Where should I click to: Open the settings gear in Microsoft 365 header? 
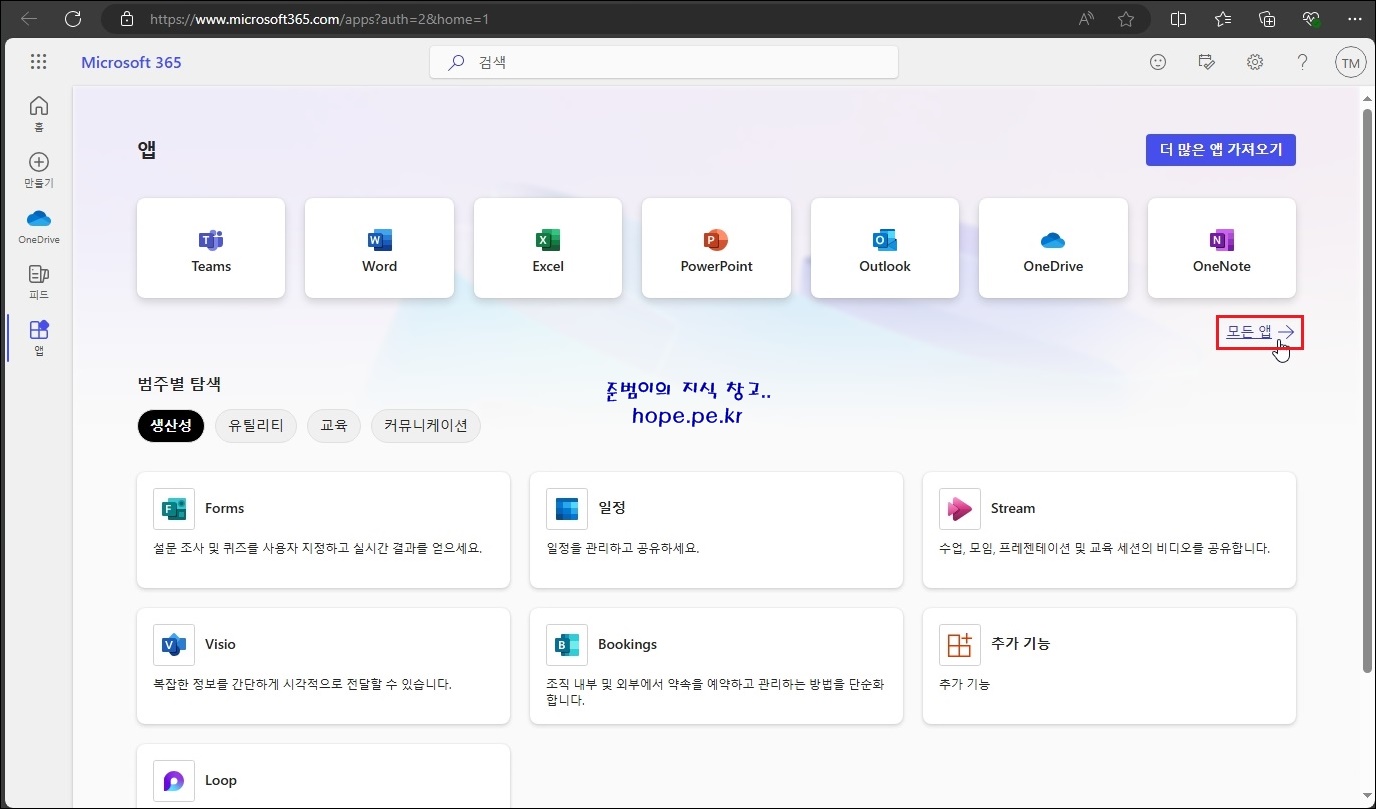click(1255, 62)
